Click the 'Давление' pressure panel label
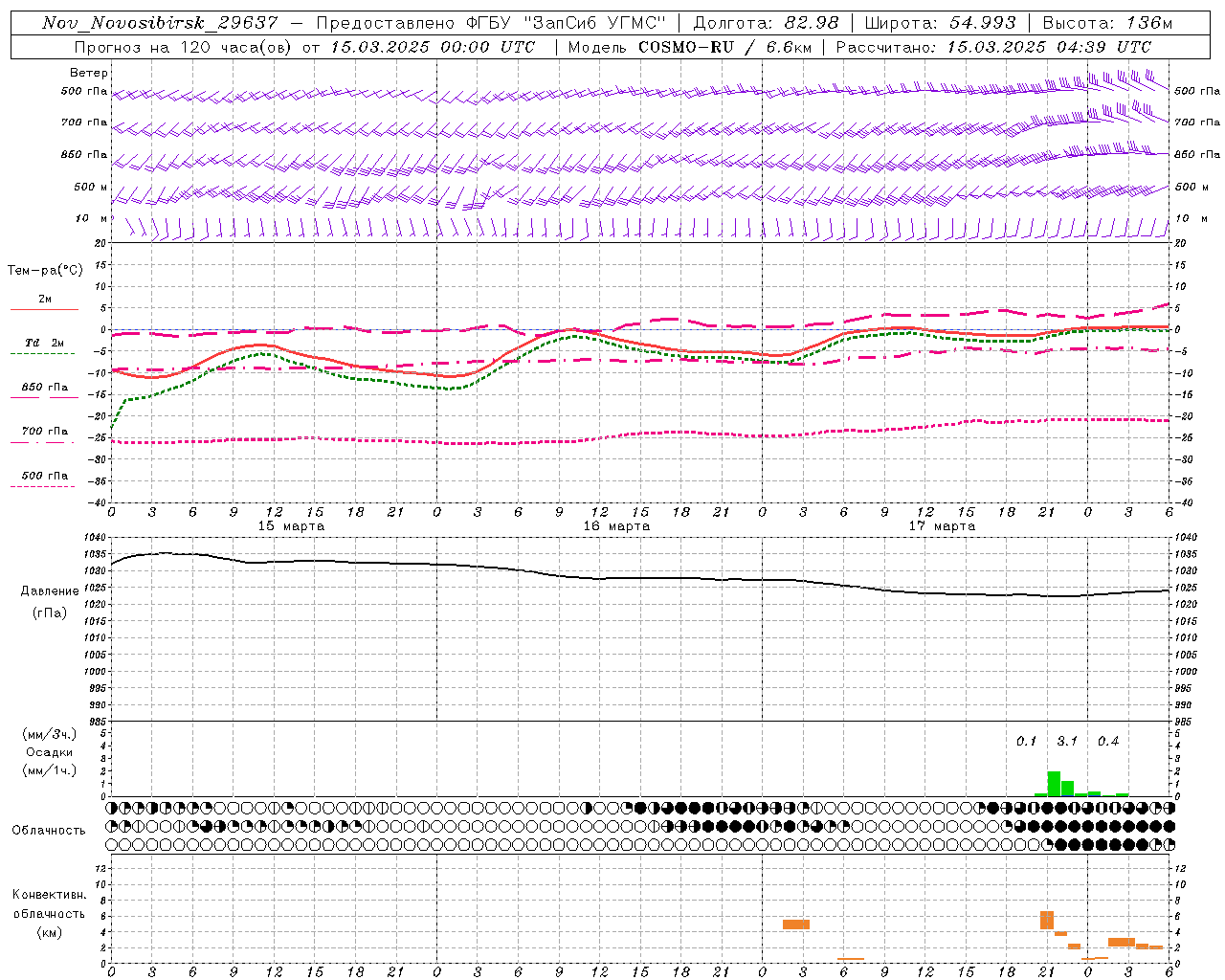 (x=50, y=591)
